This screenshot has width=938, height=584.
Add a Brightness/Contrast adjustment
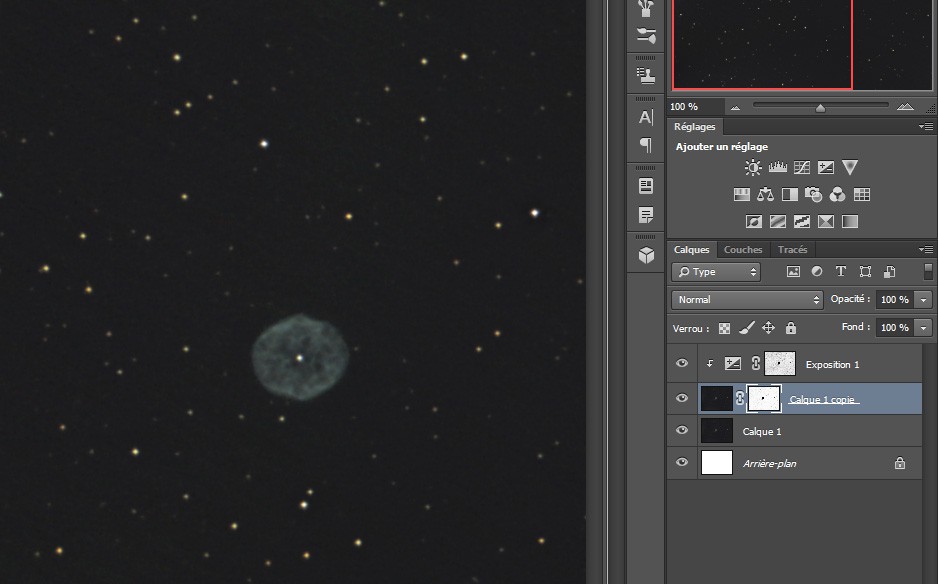tap(752, 168)
